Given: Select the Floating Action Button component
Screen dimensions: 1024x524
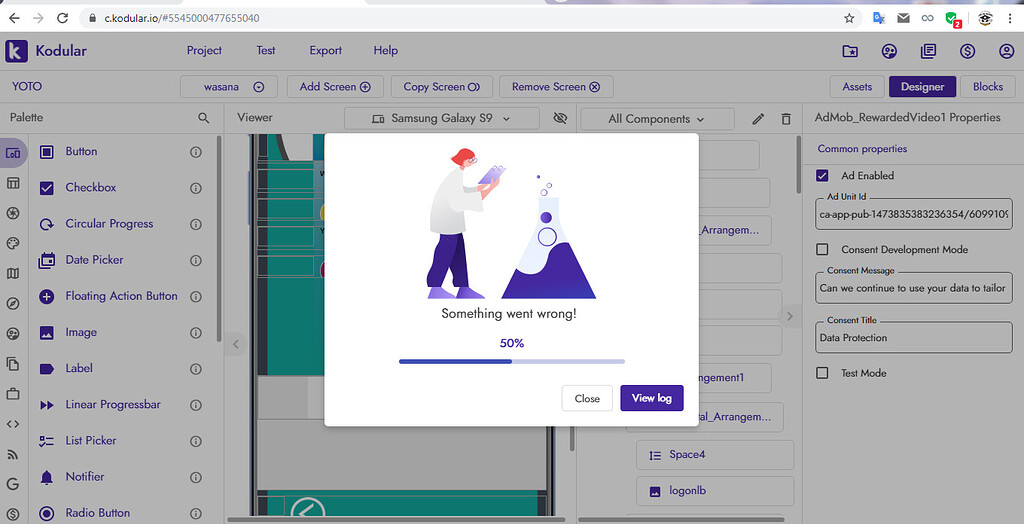Looking at the screenshot, I should 121,296.
